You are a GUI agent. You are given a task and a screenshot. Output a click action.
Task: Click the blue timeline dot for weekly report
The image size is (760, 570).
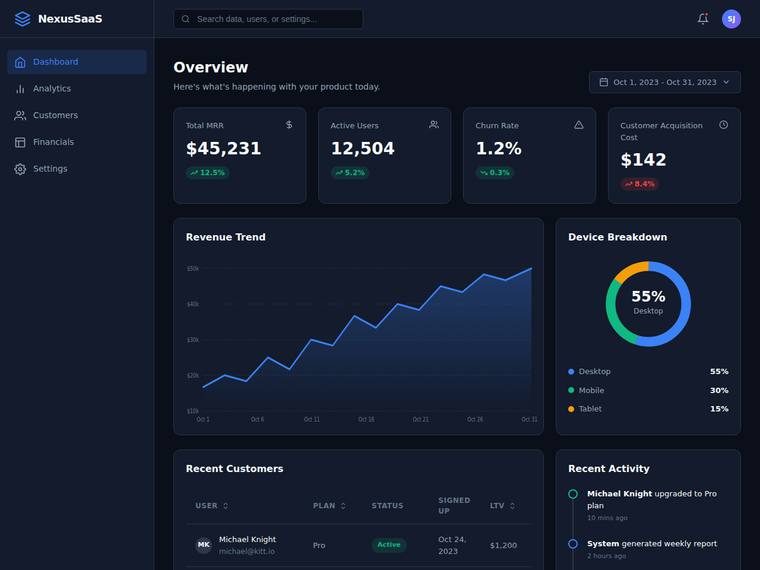click(x=572, y=544)
